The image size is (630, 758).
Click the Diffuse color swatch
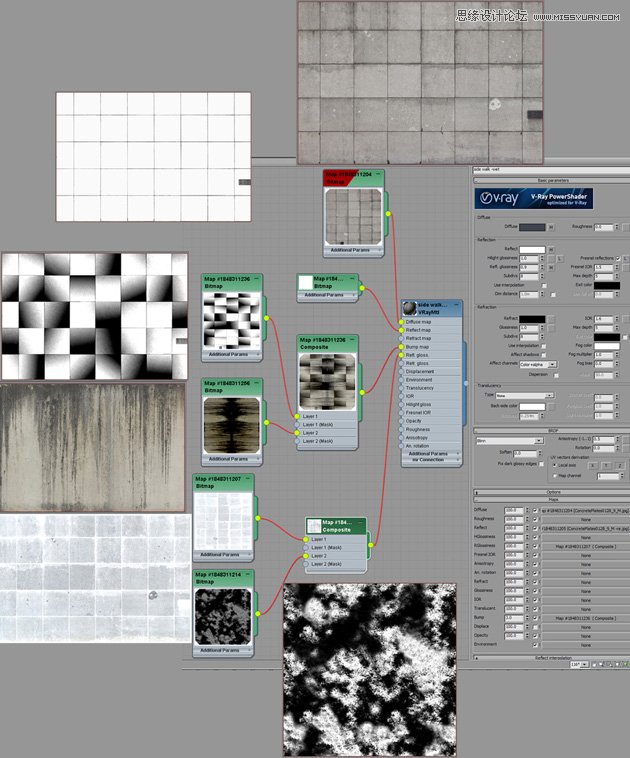[x=532, y=227]
